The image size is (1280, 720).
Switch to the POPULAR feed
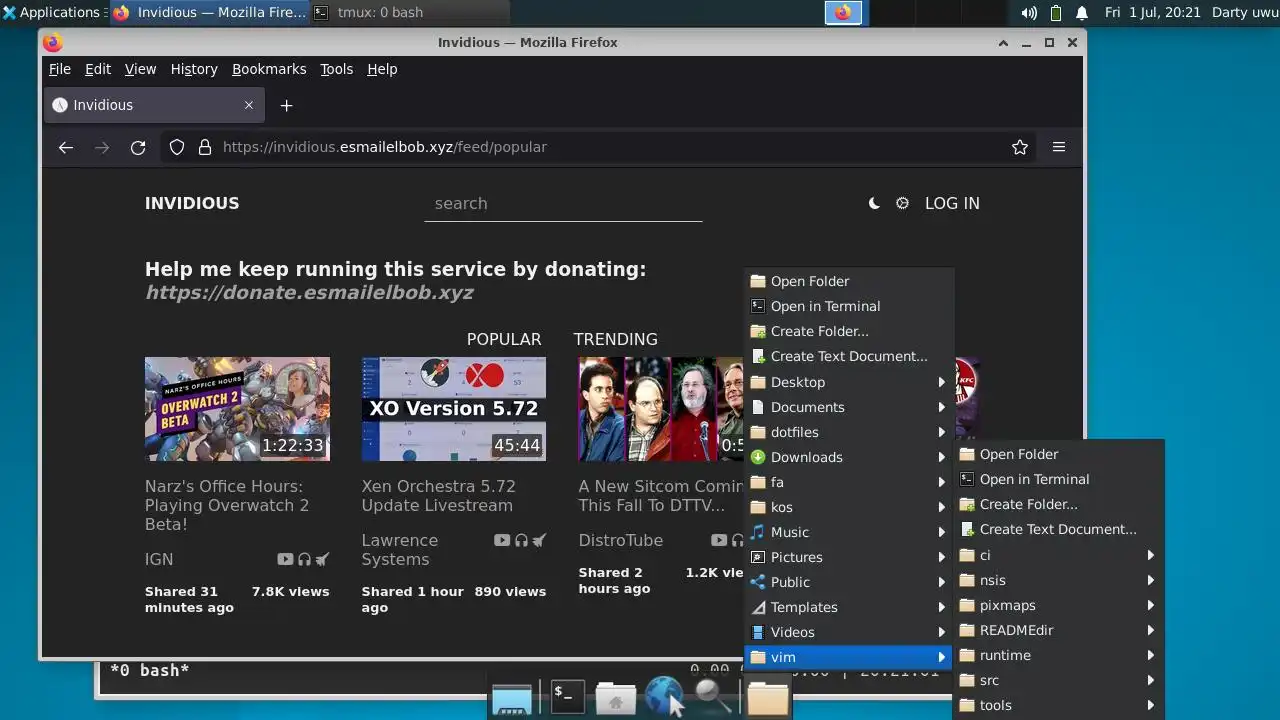pyautogui.click(x=504, y=339)
